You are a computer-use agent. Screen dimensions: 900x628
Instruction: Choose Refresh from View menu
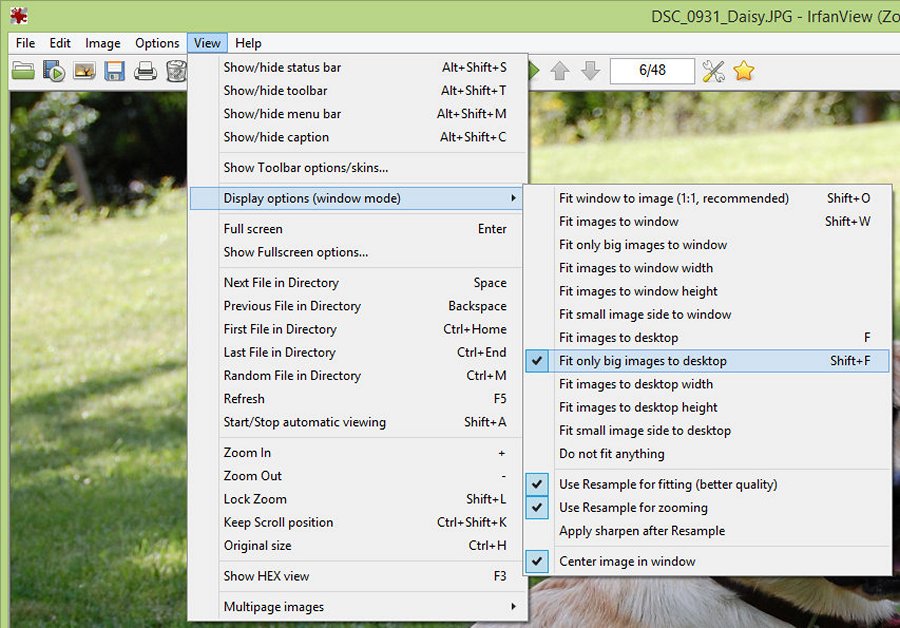pyautogui.click(x=356, y=399)
